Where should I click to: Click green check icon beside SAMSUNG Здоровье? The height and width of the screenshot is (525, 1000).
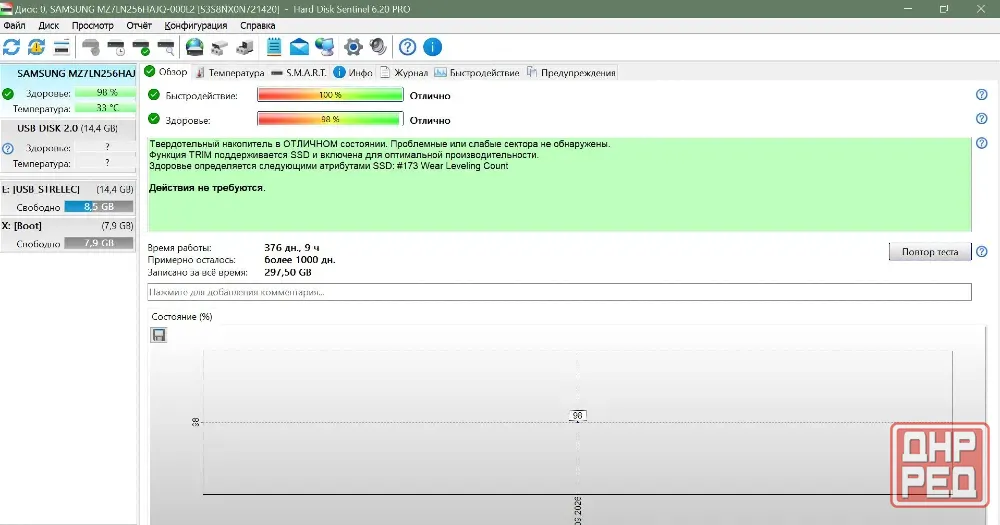[8, 94]
